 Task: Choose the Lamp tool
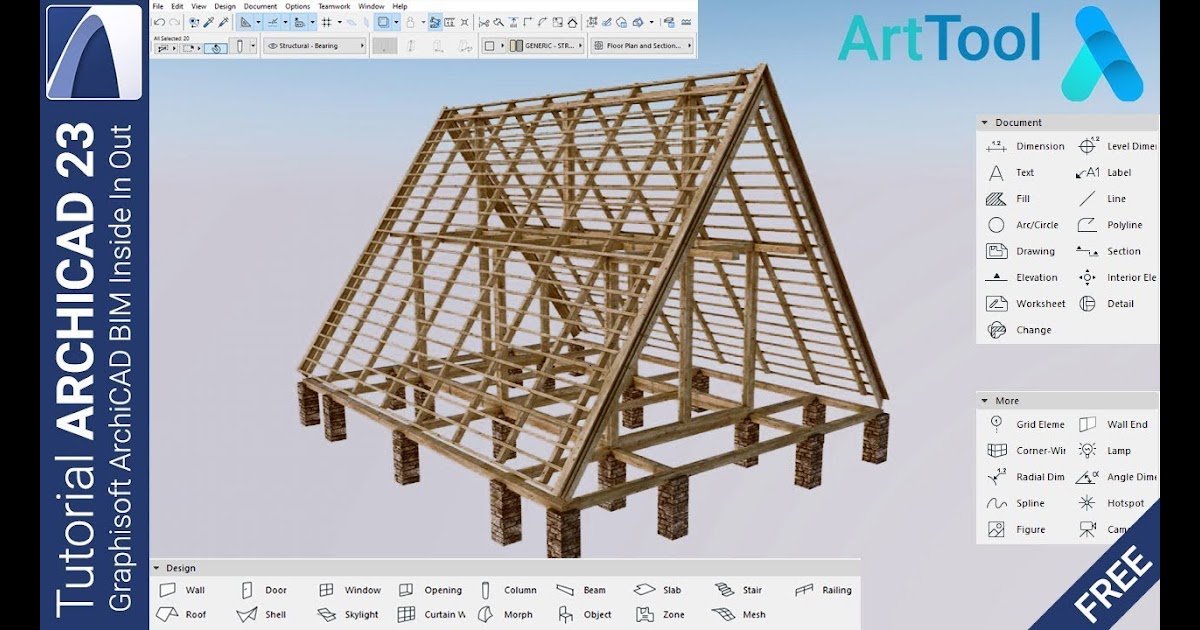pos(1104,450)
